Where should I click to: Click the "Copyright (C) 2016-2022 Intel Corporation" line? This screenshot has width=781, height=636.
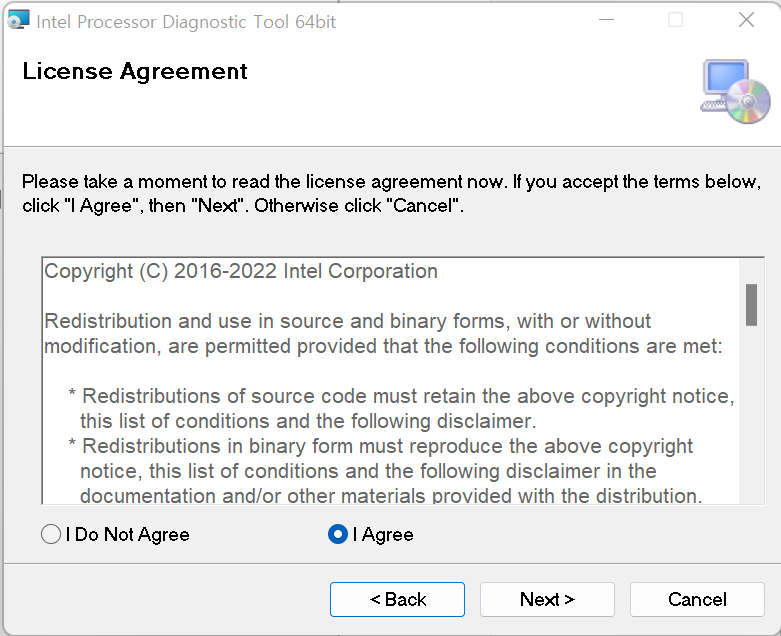[x=241, y=271]
